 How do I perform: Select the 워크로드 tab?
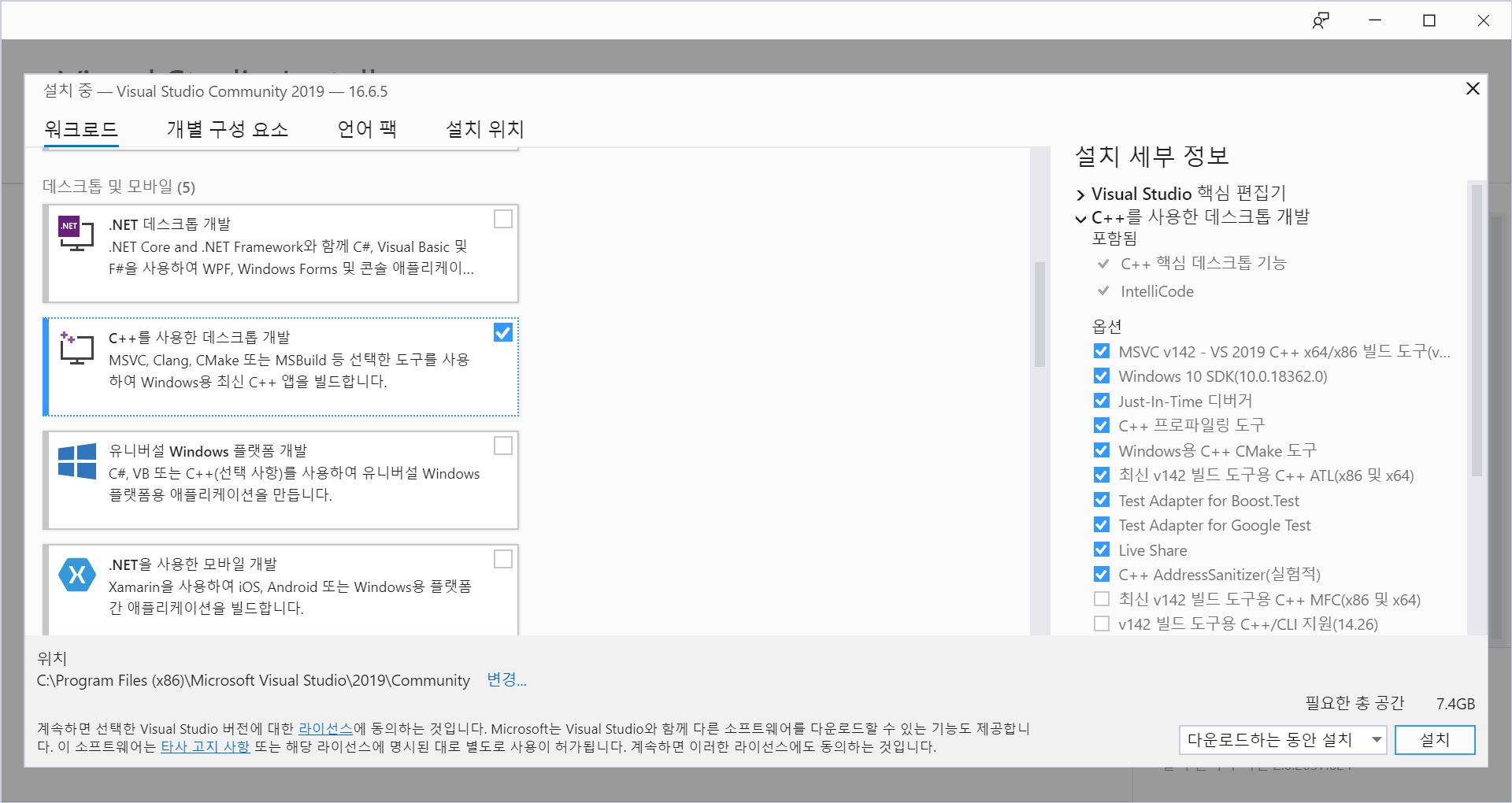pos(81,129)
